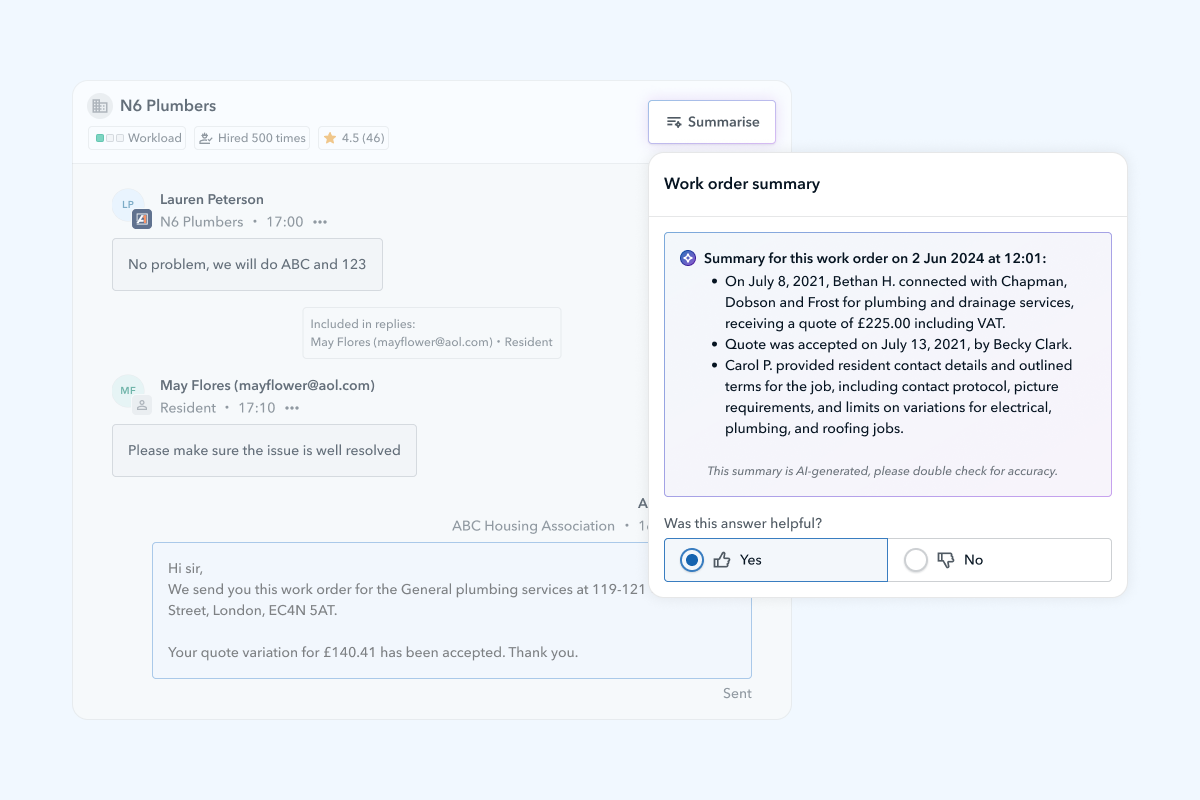Click the person icon on the Hired 500 times badge

pyautogui.click(x=205, y=137)
